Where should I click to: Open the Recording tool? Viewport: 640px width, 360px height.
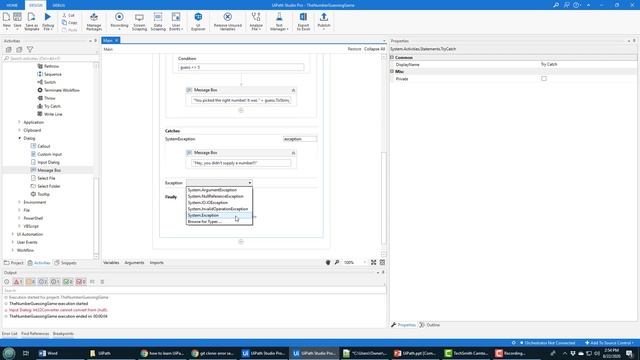119,20
